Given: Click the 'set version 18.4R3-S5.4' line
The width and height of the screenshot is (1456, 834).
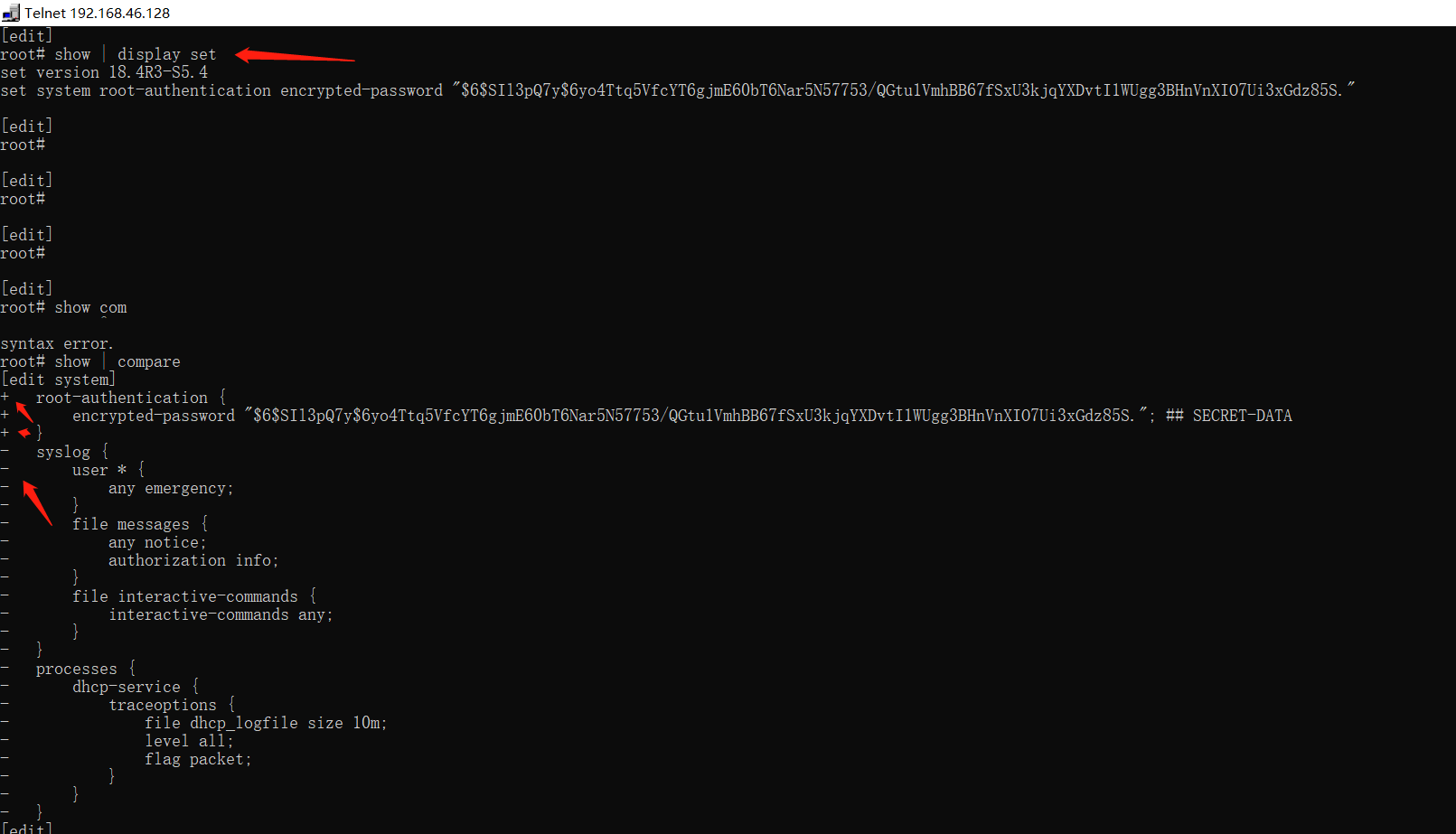Looking at the screenshot, I should pos(104,72).
